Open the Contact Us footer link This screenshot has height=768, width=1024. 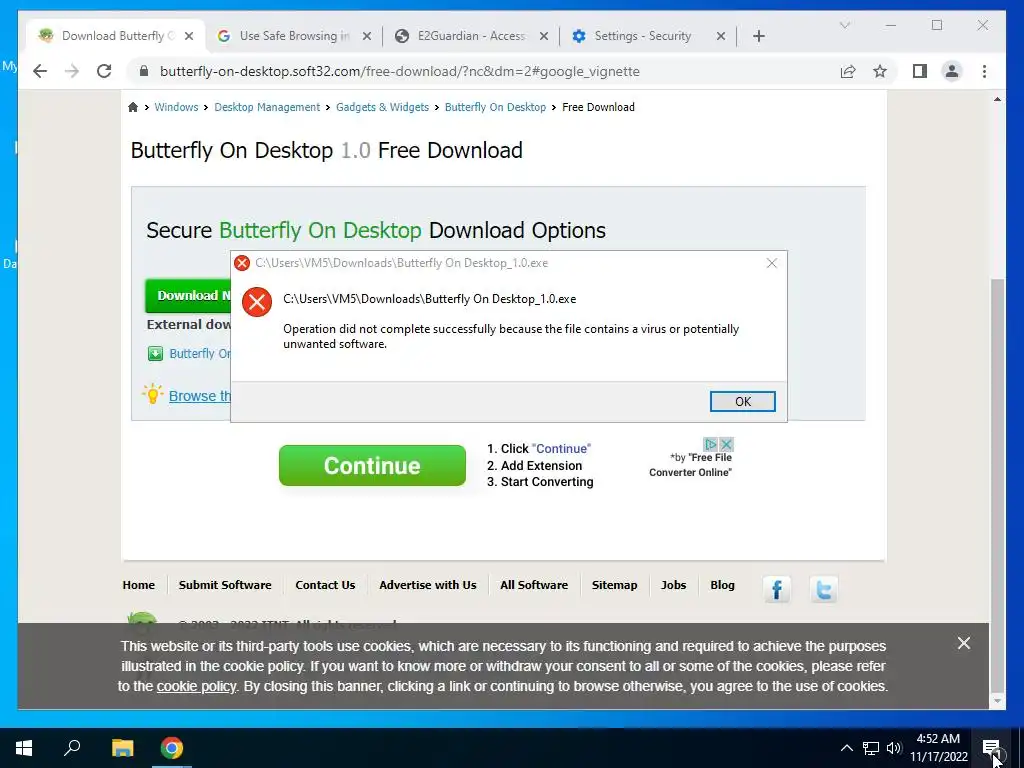(325, 585)
